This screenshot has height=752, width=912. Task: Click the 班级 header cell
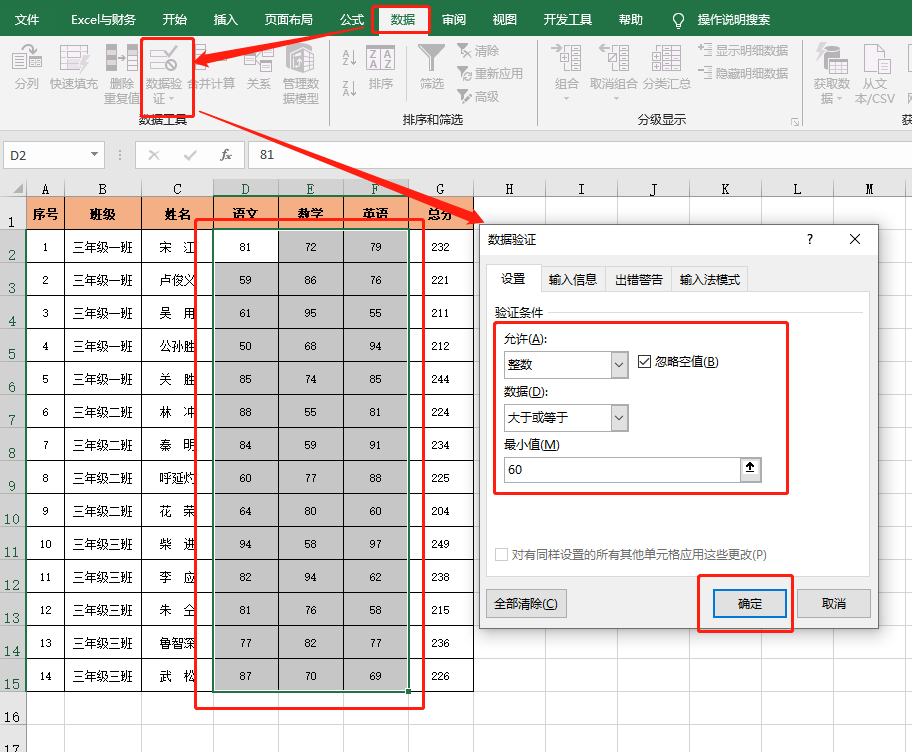pyautogui.click(x=103, y=213)
